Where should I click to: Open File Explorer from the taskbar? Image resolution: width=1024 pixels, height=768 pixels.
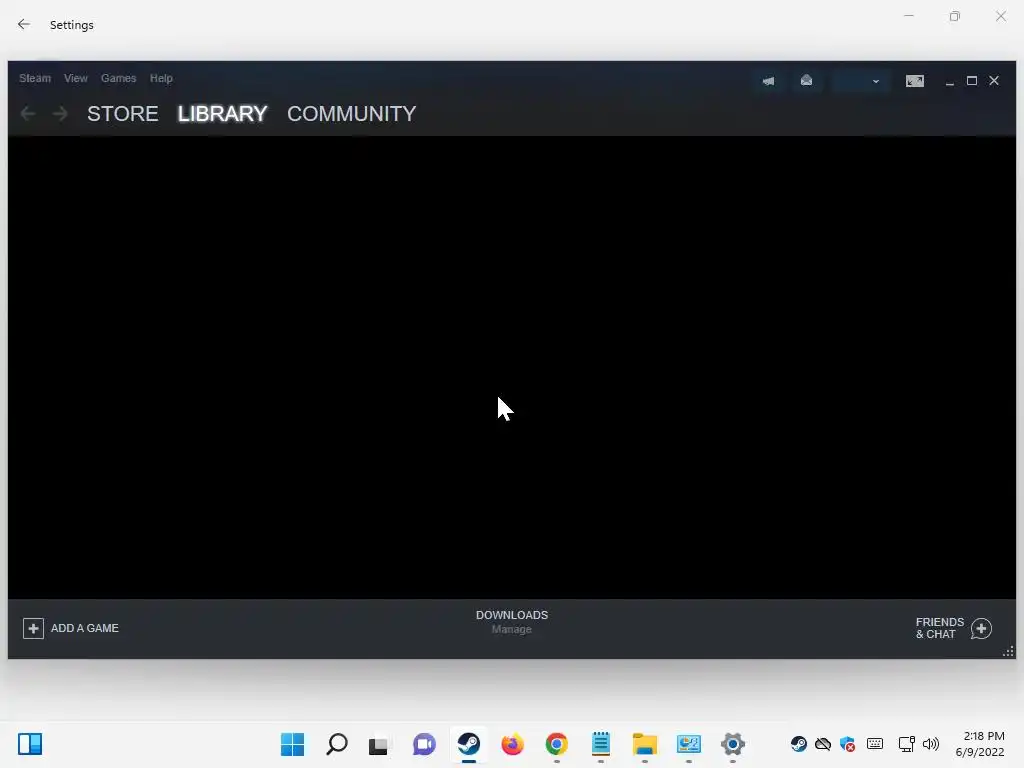point(645,744)
